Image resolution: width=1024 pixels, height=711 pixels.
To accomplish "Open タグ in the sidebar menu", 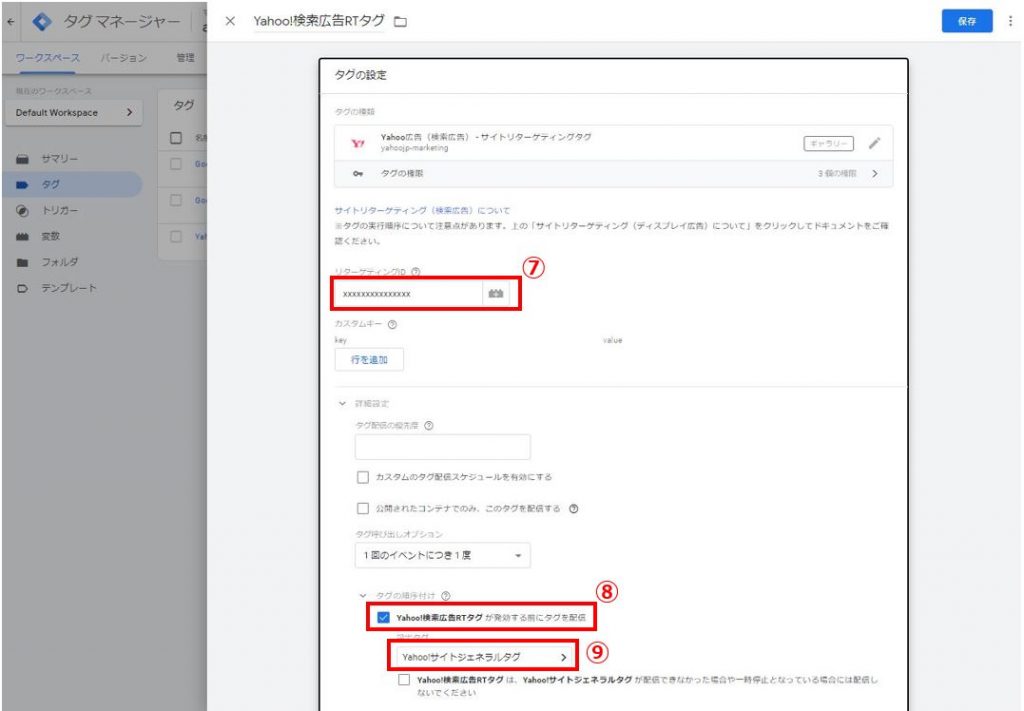I will tap(72, 185).
